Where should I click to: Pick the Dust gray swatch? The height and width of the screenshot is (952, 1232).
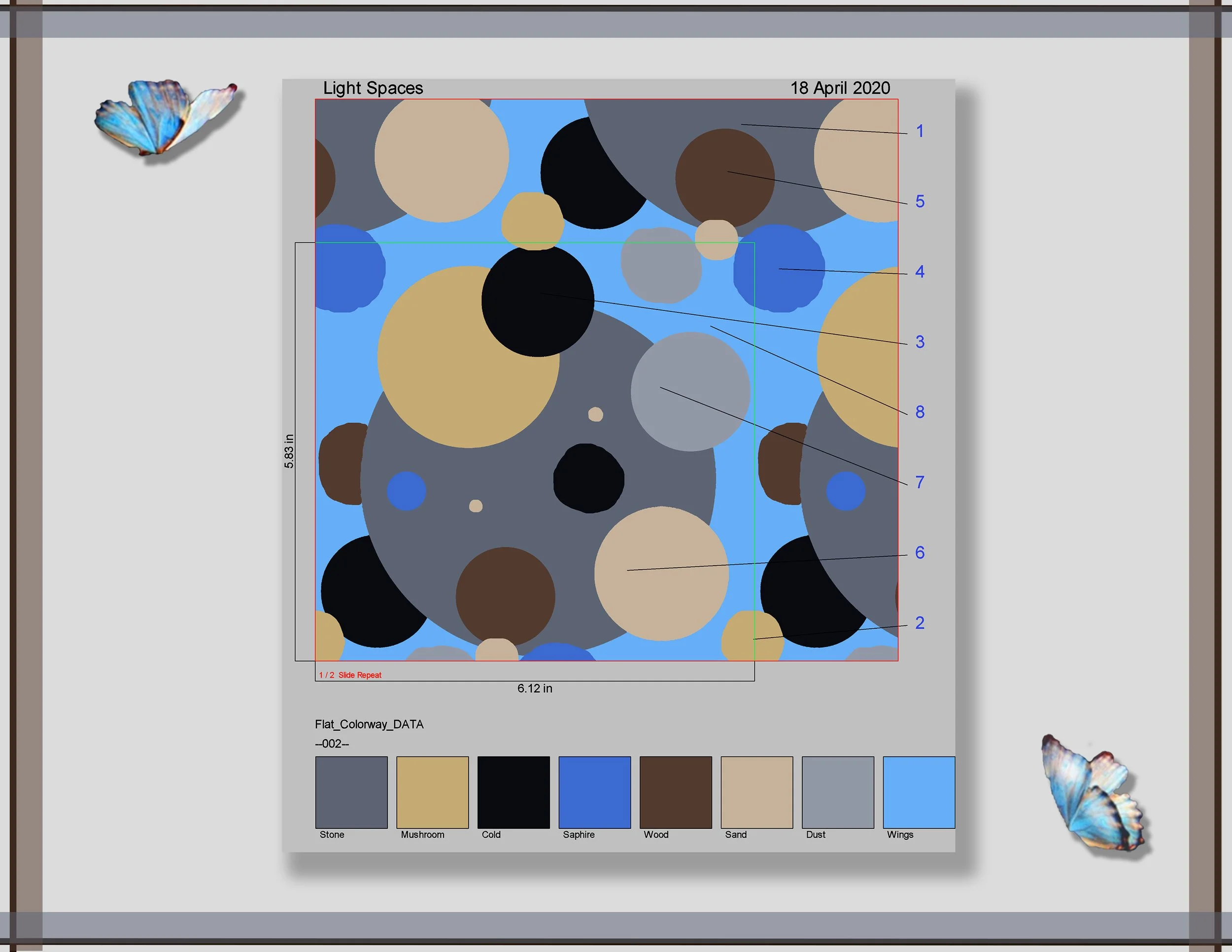pyautogui.click(x=838, y=792)
